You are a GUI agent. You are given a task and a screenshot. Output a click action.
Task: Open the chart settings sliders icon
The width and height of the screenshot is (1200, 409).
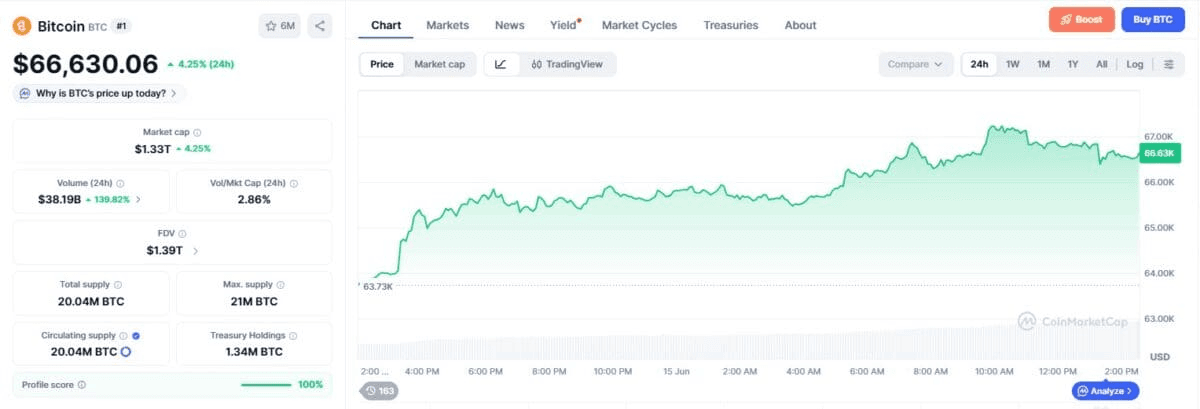point(1168,64)
